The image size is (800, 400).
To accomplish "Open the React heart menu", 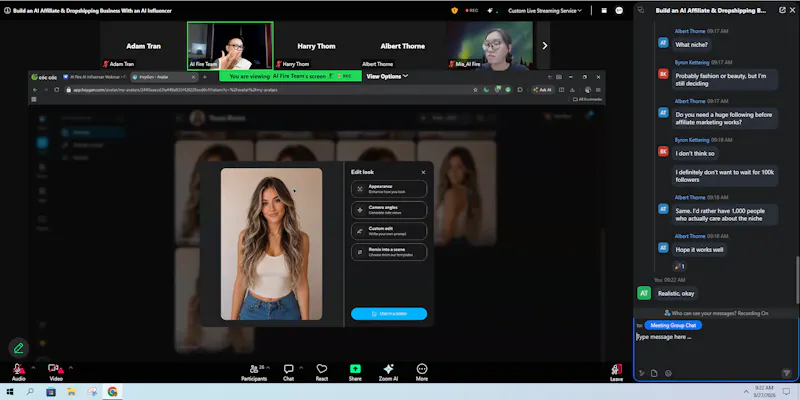I will (x=321, y=372).
